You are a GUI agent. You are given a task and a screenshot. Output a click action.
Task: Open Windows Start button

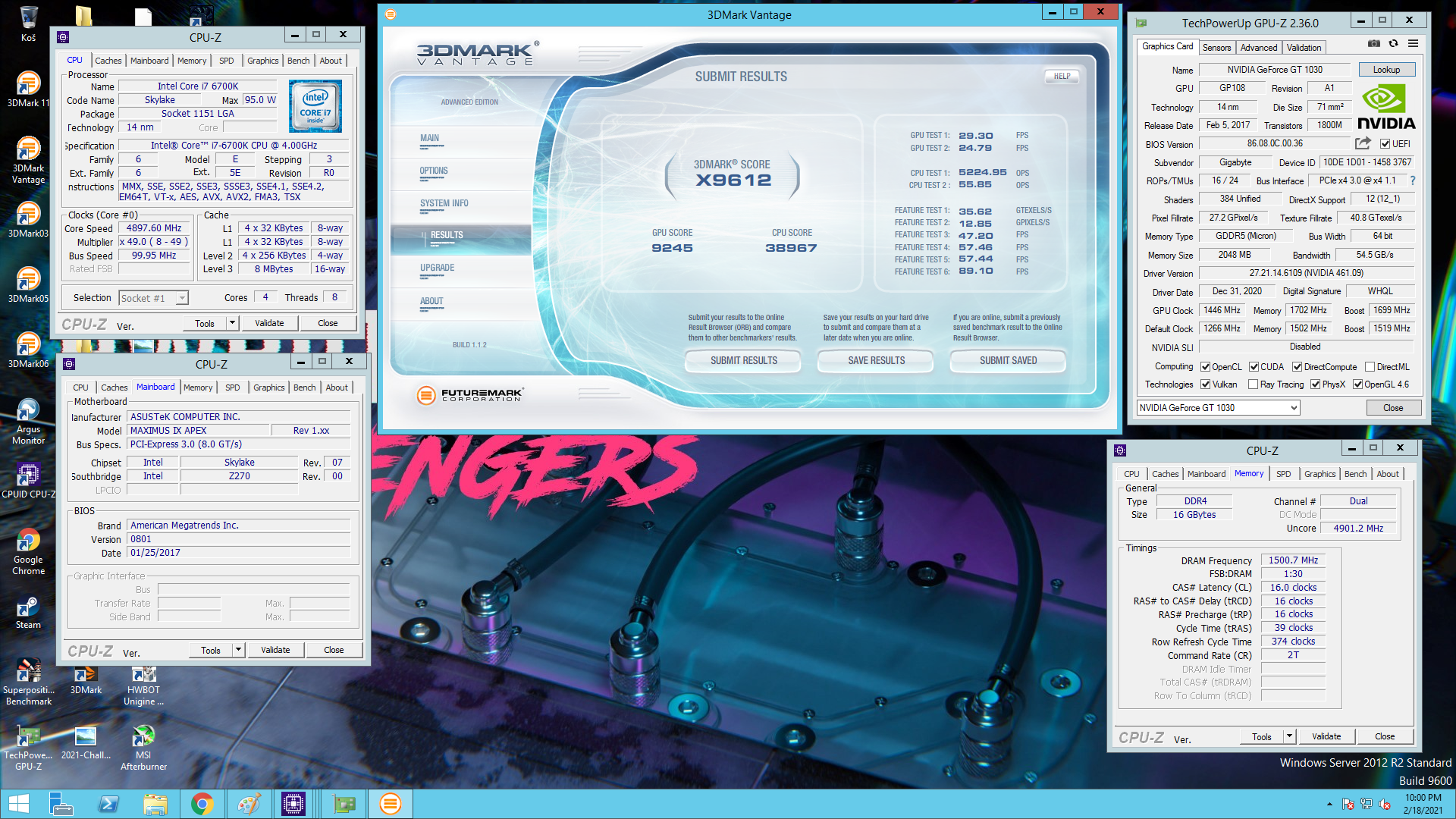tap(19, 804)
